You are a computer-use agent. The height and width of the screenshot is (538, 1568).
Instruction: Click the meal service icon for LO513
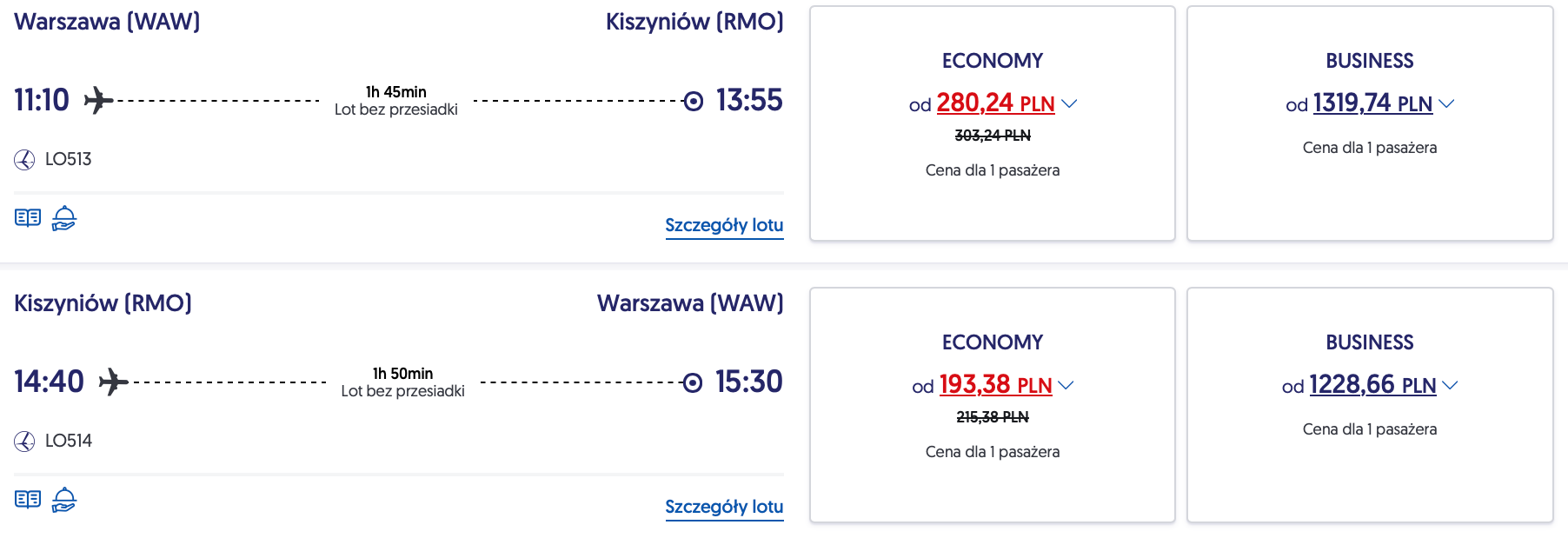[x=64, y=218]
